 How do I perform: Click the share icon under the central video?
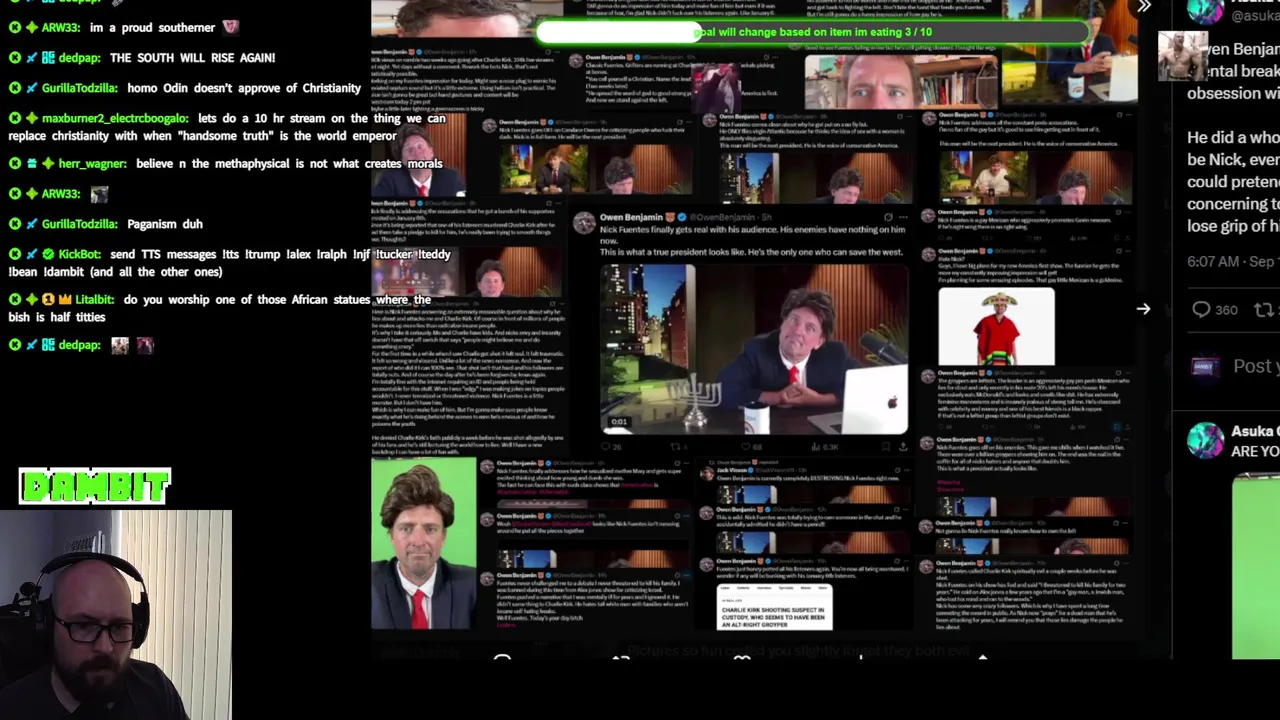[x=903, y=447]
